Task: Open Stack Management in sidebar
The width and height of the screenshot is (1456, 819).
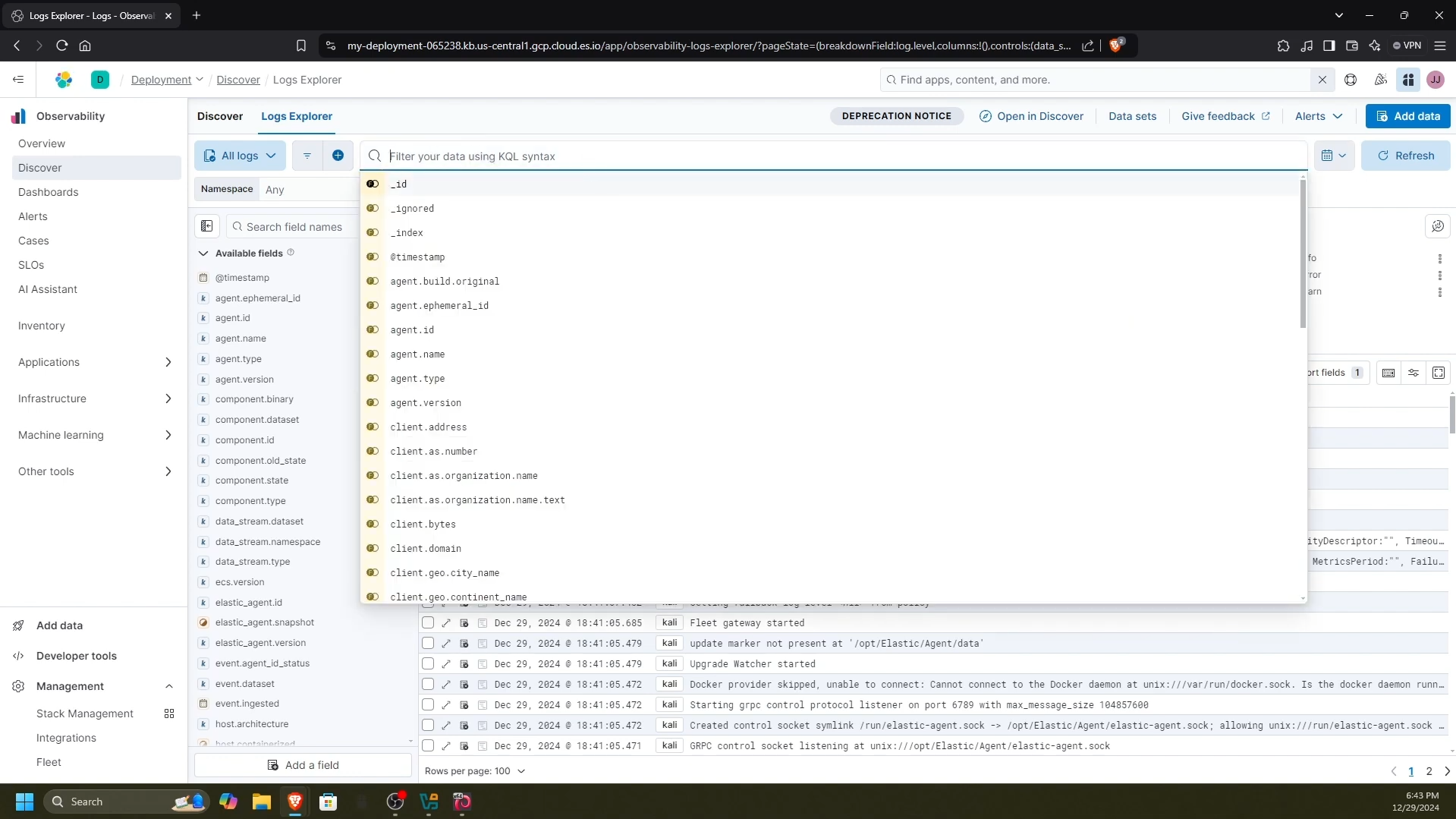Action: point(85,713)
